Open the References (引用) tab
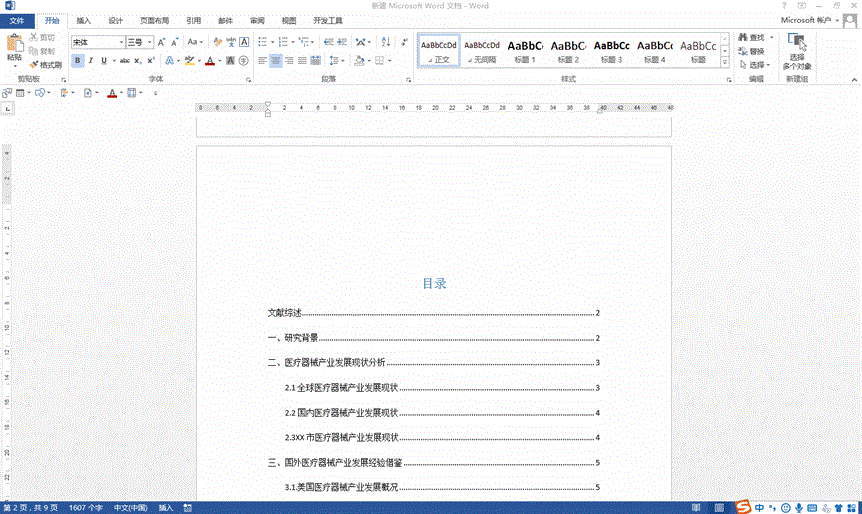 pyautogui.click(x=193, y=20)
